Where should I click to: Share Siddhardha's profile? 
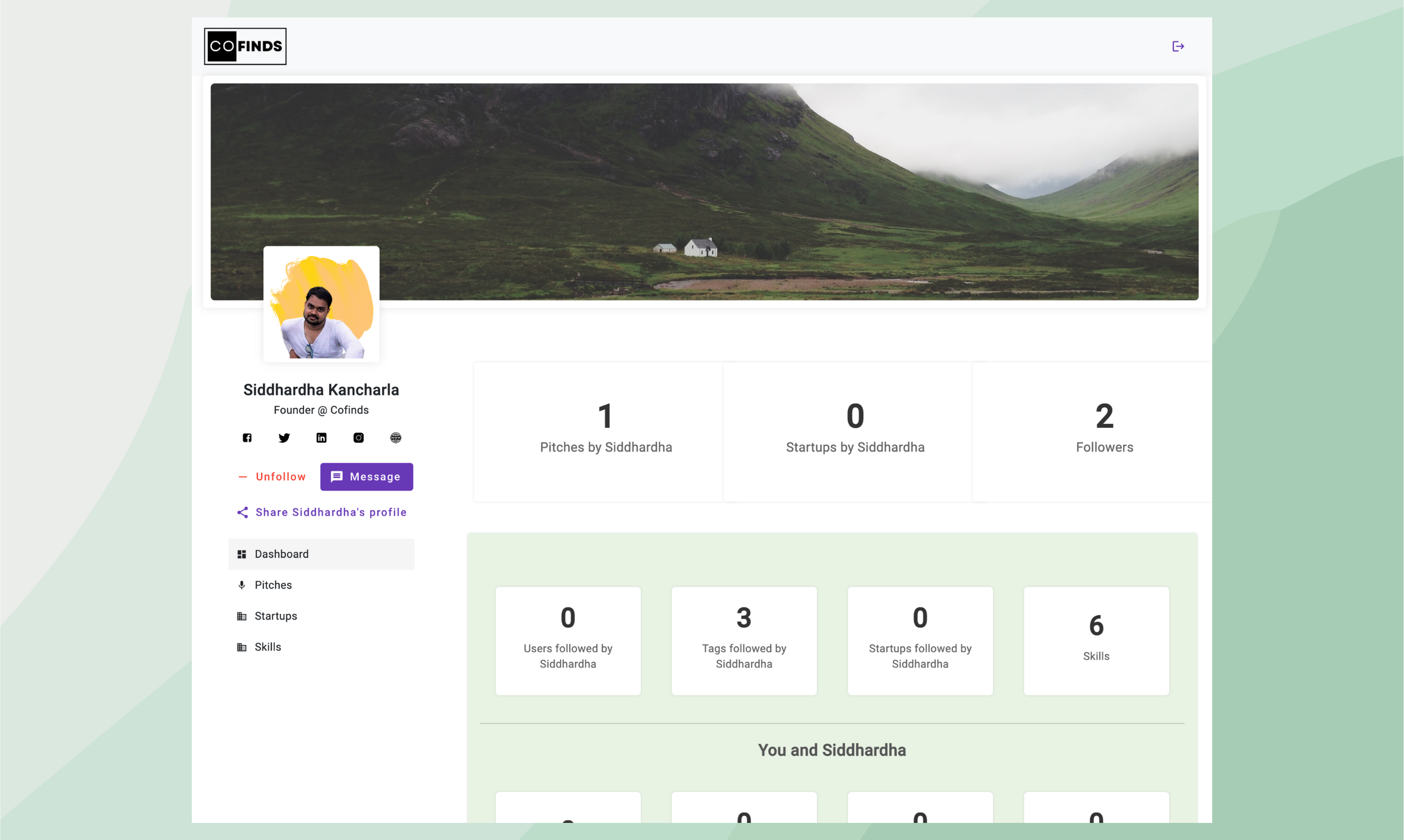pos(322,512)
